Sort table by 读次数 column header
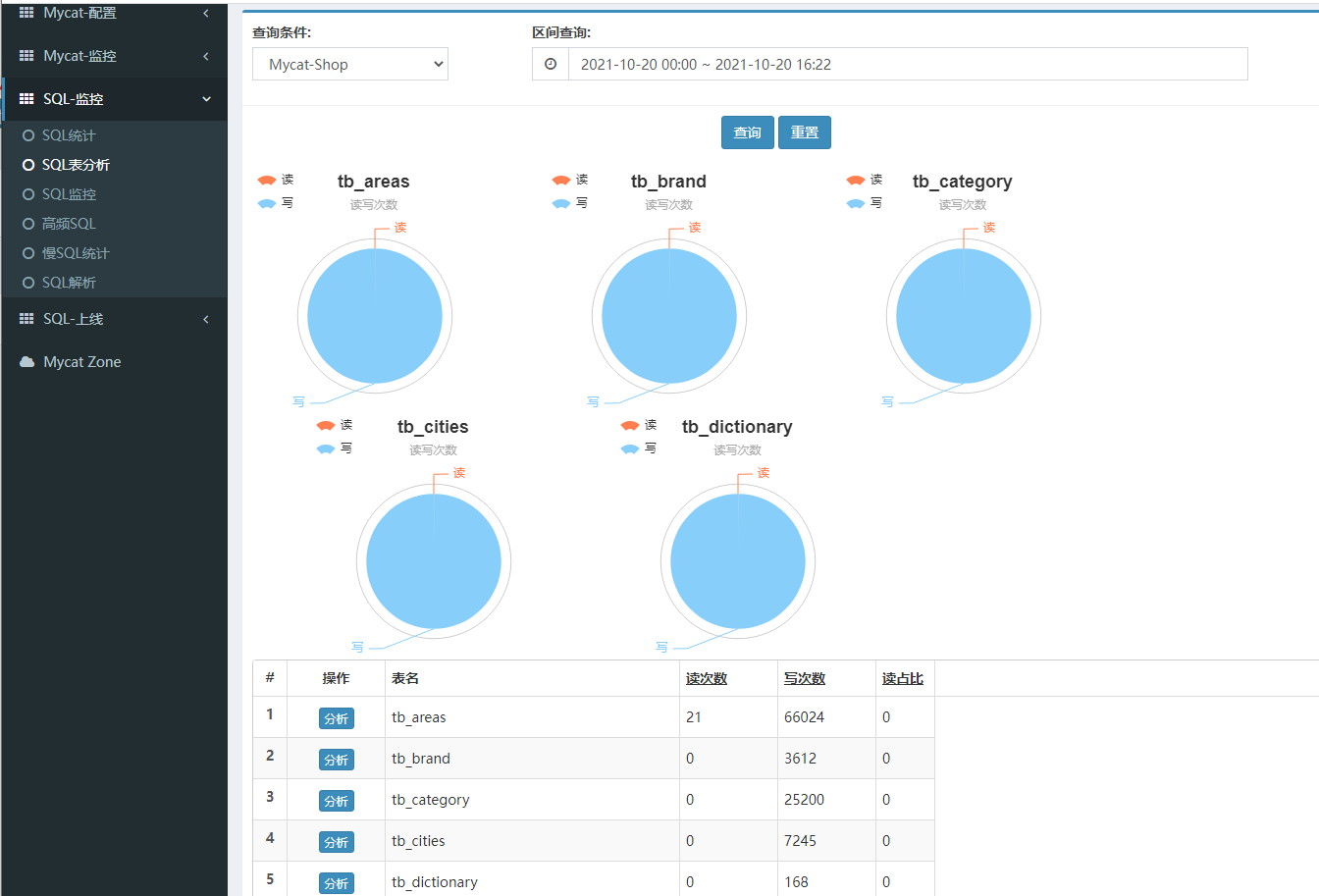 [707, 678]
